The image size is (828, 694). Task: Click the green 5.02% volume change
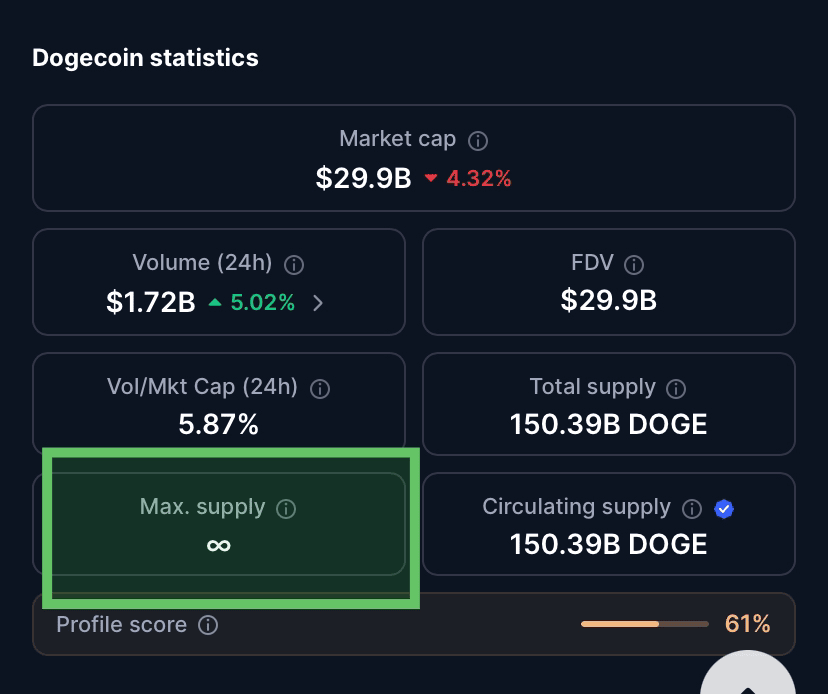click(x=262, y=303)
